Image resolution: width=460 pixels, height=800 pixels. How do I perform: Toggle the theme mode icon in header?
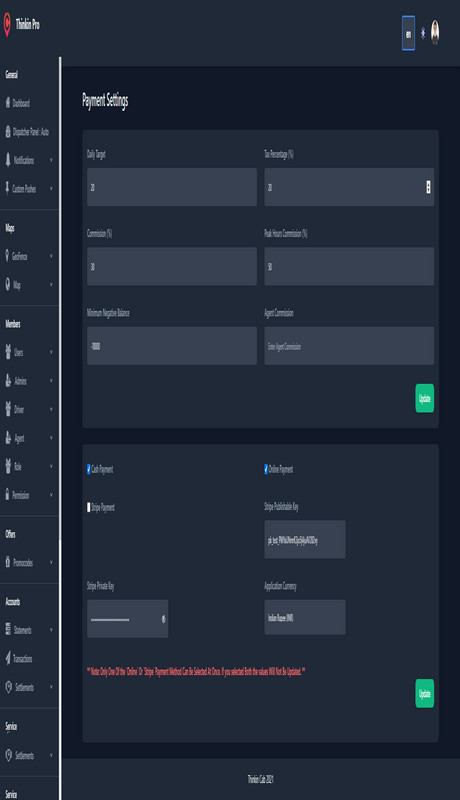pyautogui.click(x=423, y=33)
